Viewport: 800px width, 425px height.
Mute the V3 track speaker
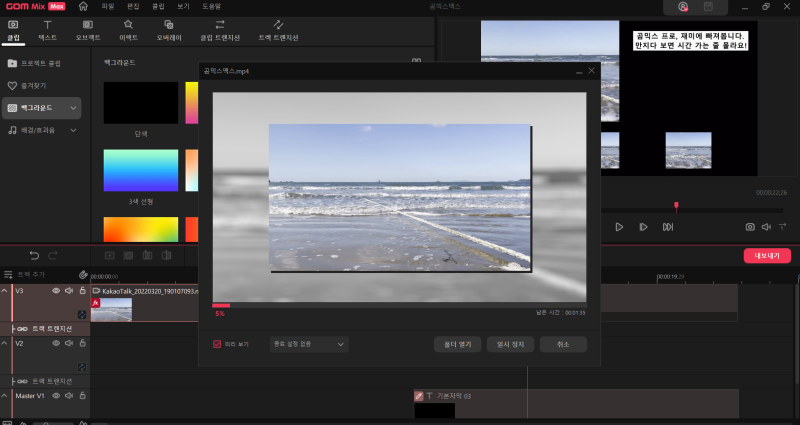pos(69,290)
